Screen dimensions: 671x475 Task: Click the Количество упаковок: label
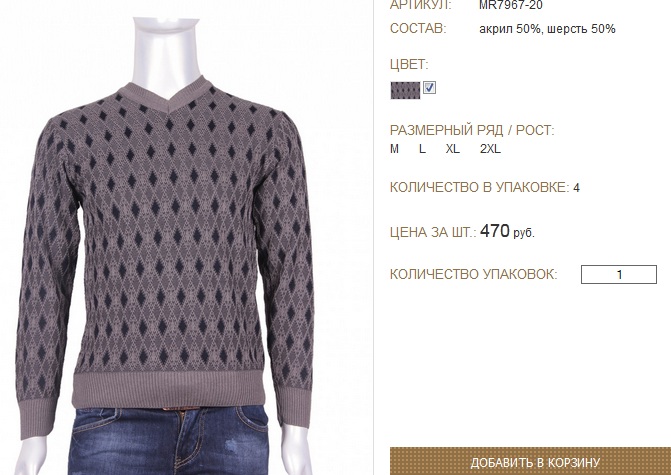click(473, 274)
